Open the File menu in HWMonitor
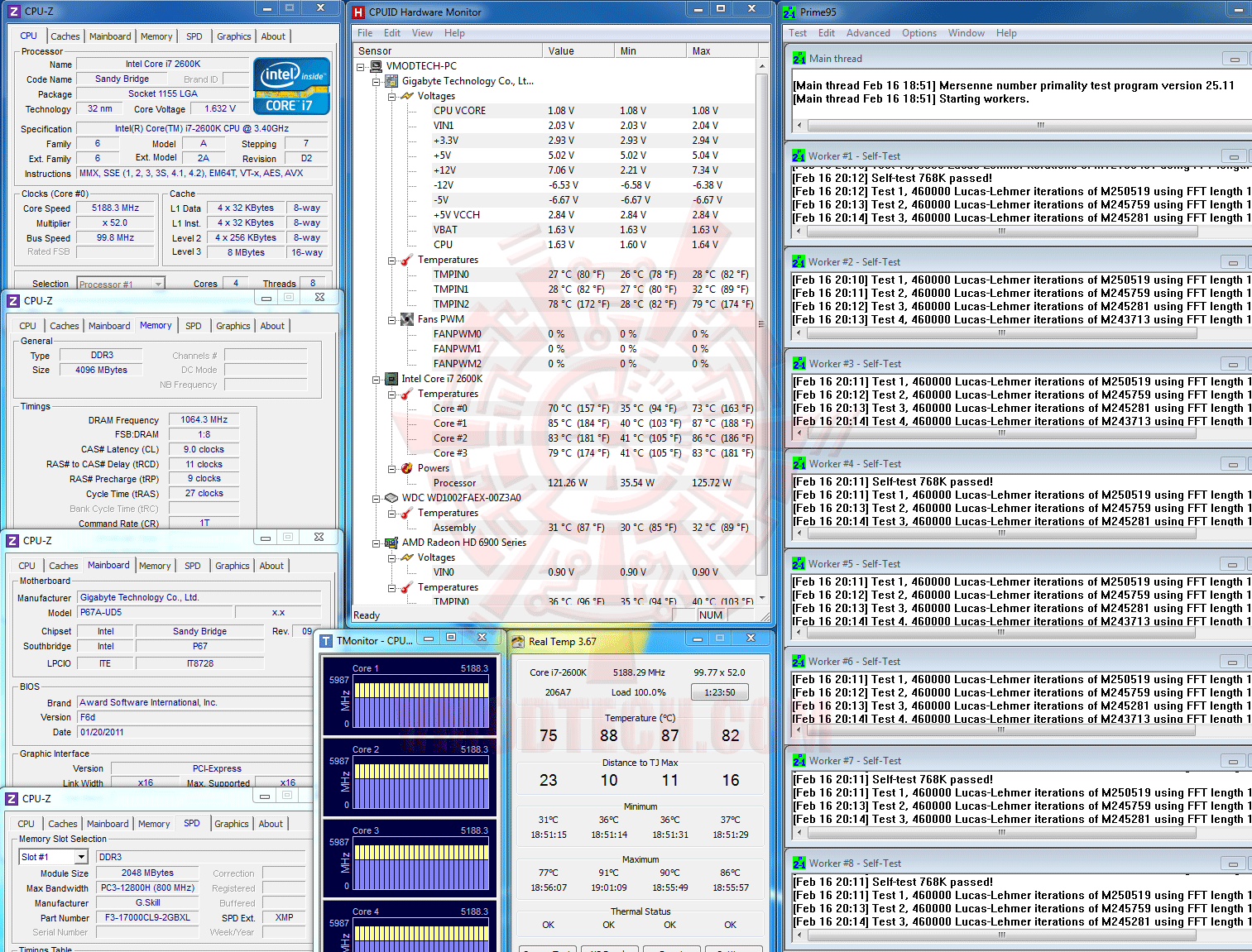 [x=365, y=33]
